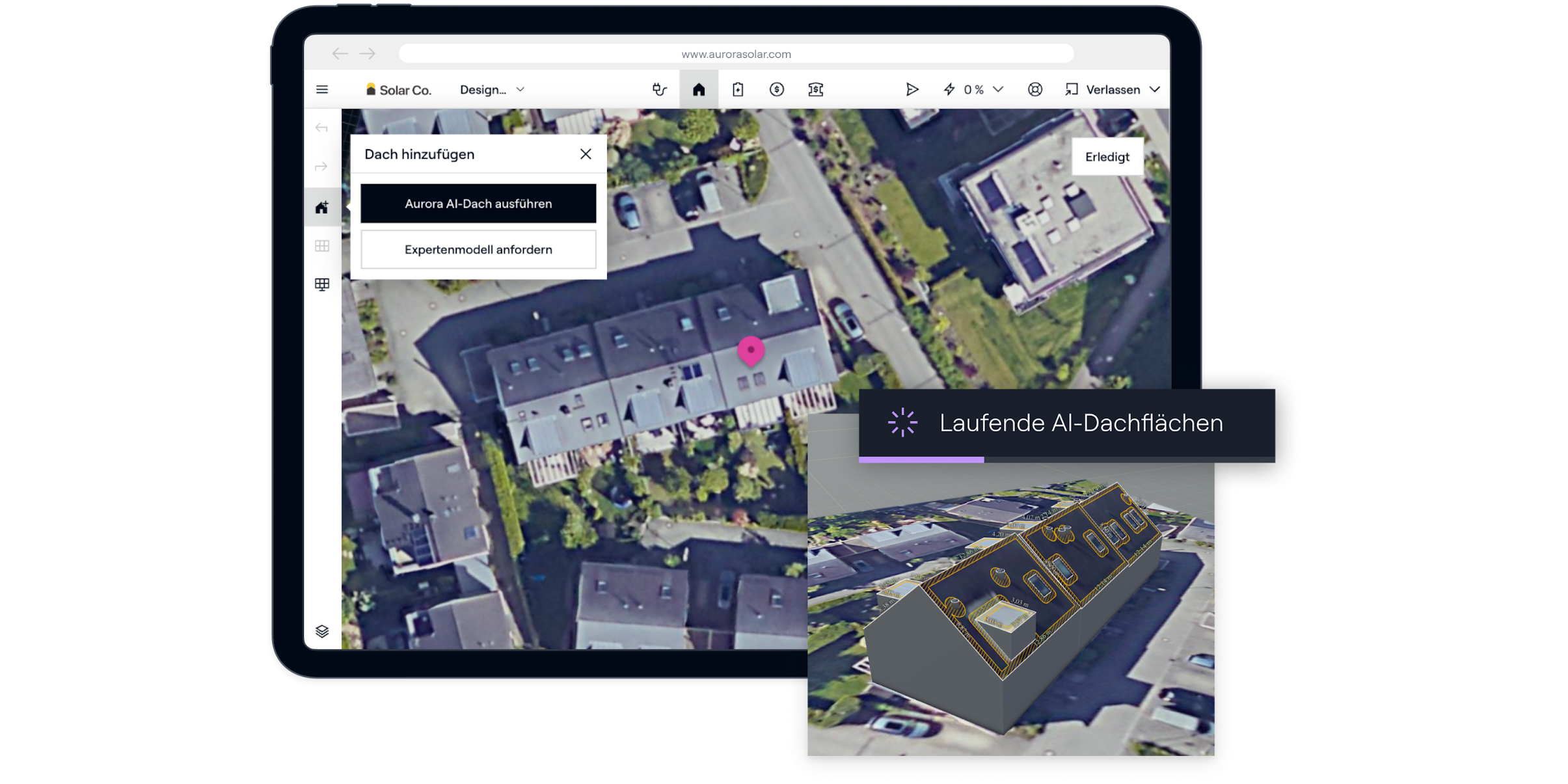The height and width of the screenshot is (784, 1568).
Task: Click the grid view tool in sidebar
Action: tap(323, 245)
